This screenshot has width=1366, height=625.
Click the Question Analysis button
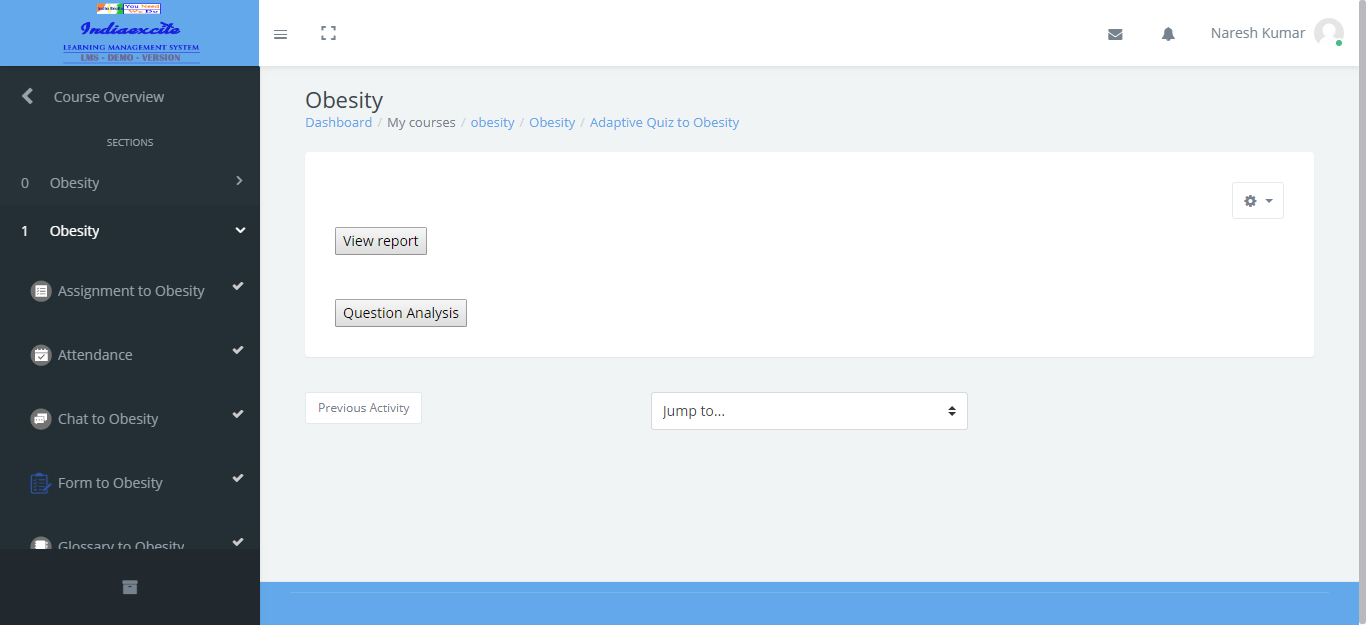(x=401, y=313)
